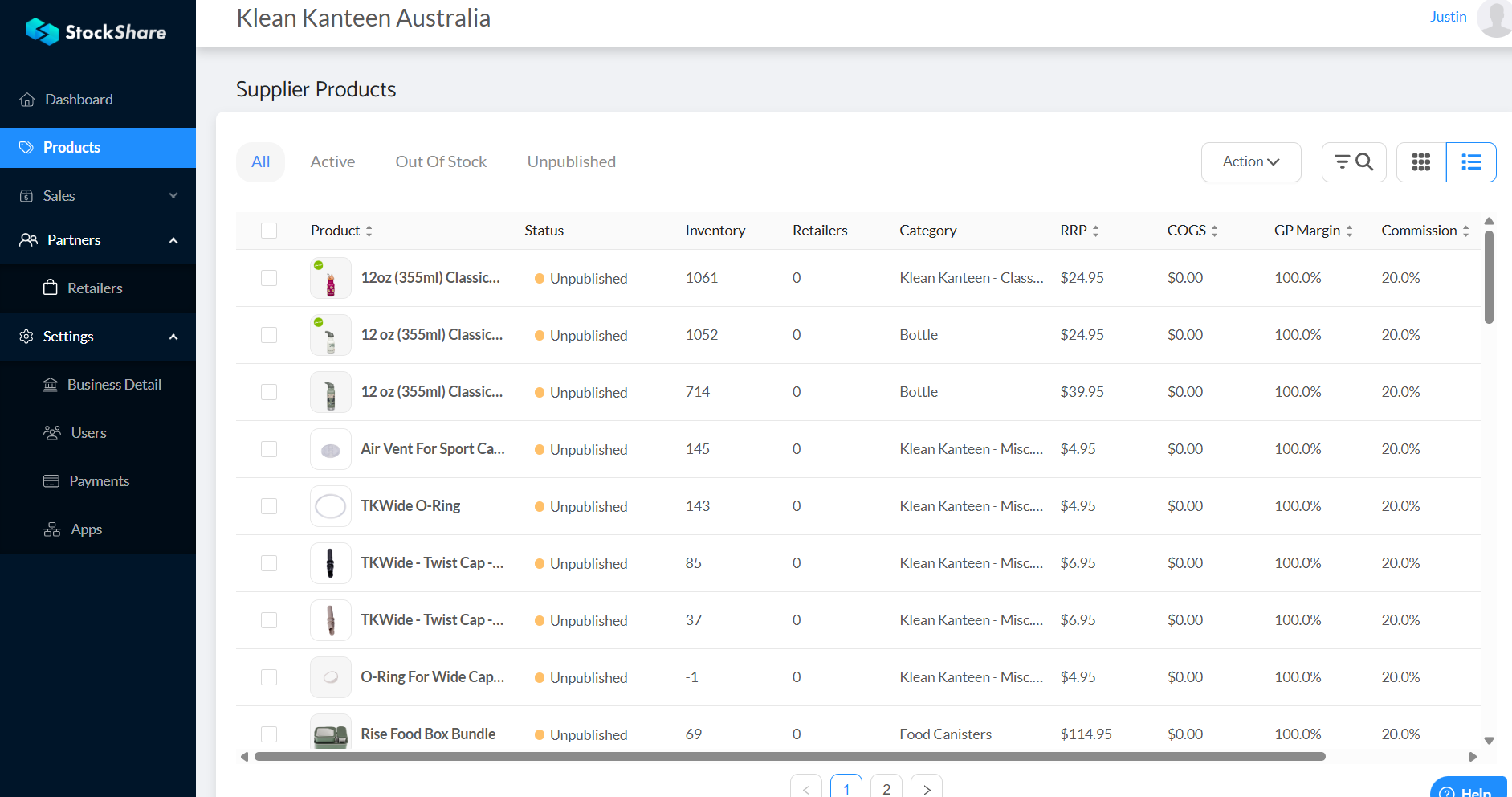
Task: Click the horizontal table scrollbar
Action: (789, 756)
